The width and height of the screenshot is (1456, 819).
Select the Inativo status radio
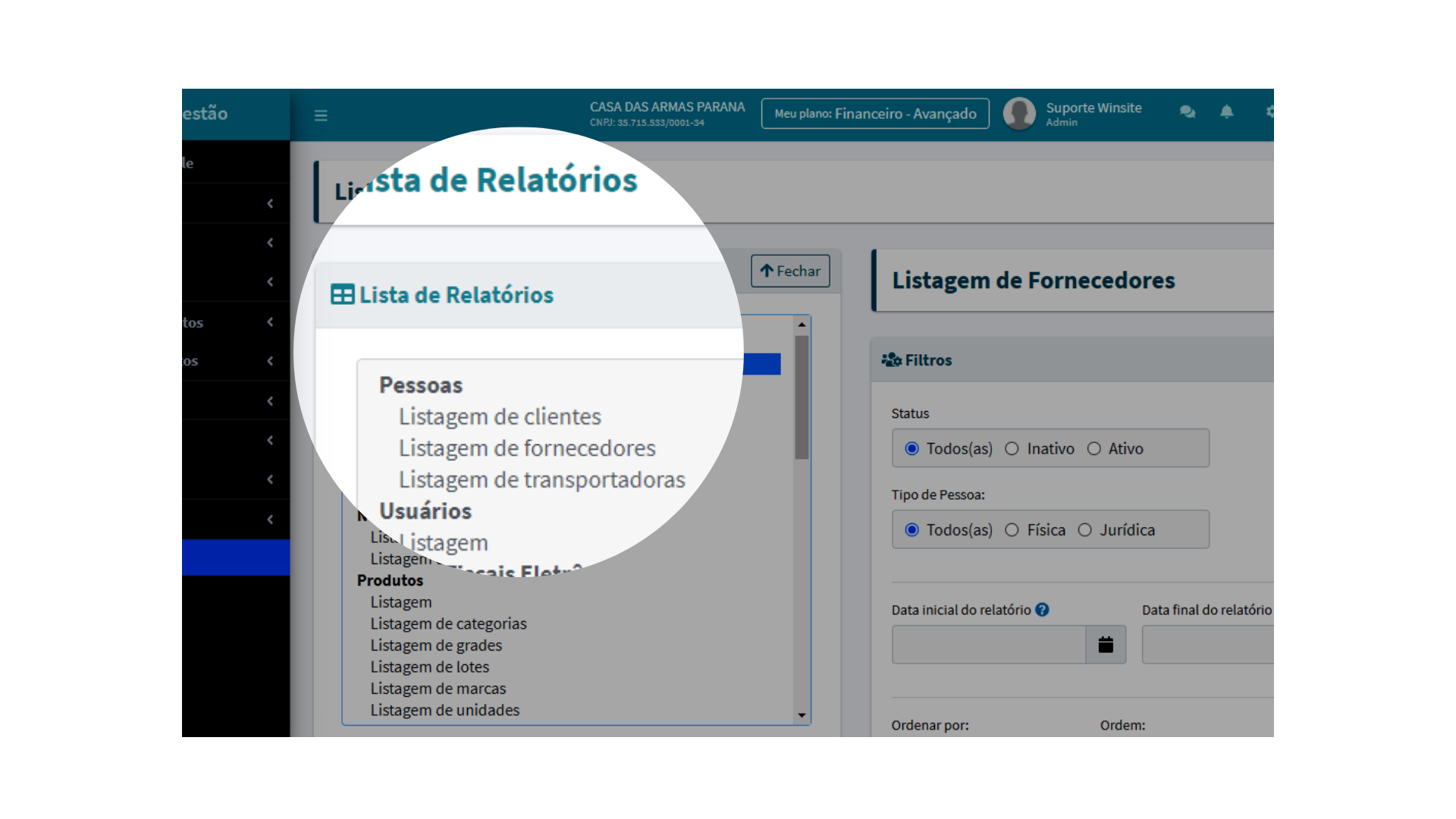(1012, 449)
